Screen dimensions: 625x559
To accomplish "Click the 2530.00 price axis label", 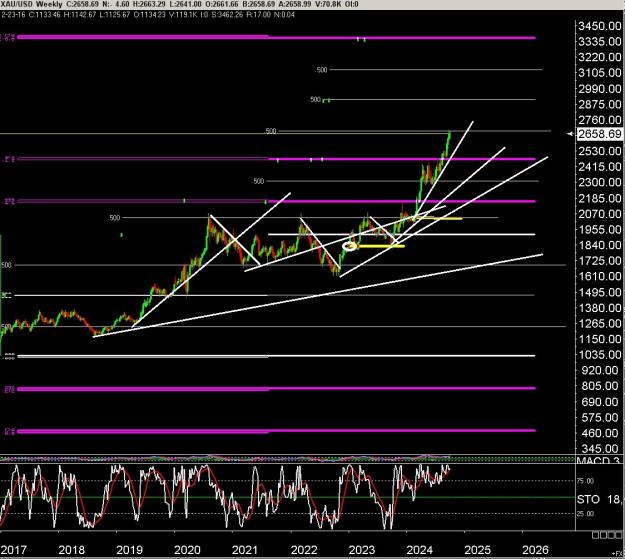I will tap(599, 151).
